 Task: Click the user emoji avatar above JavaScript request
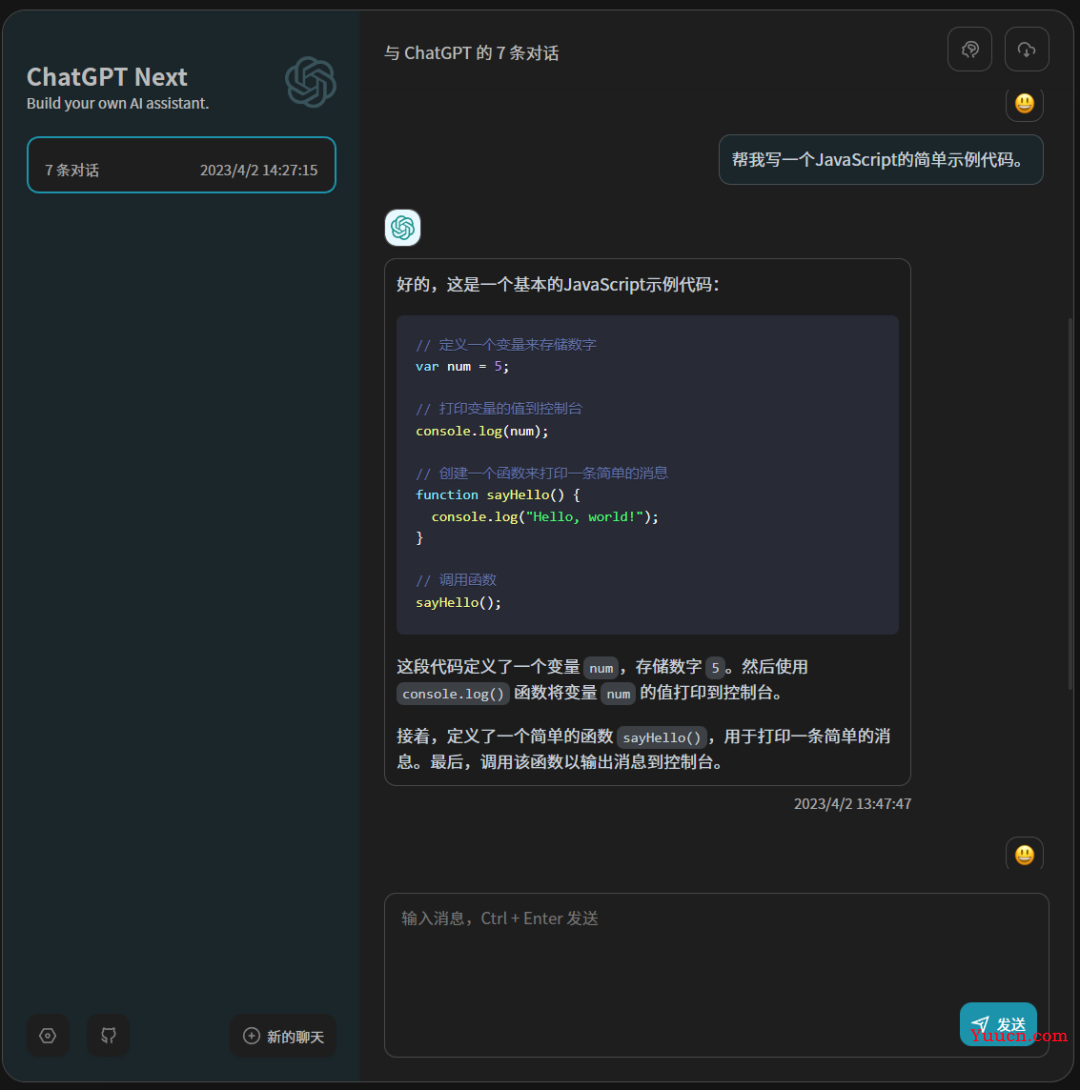(1024, 104)
